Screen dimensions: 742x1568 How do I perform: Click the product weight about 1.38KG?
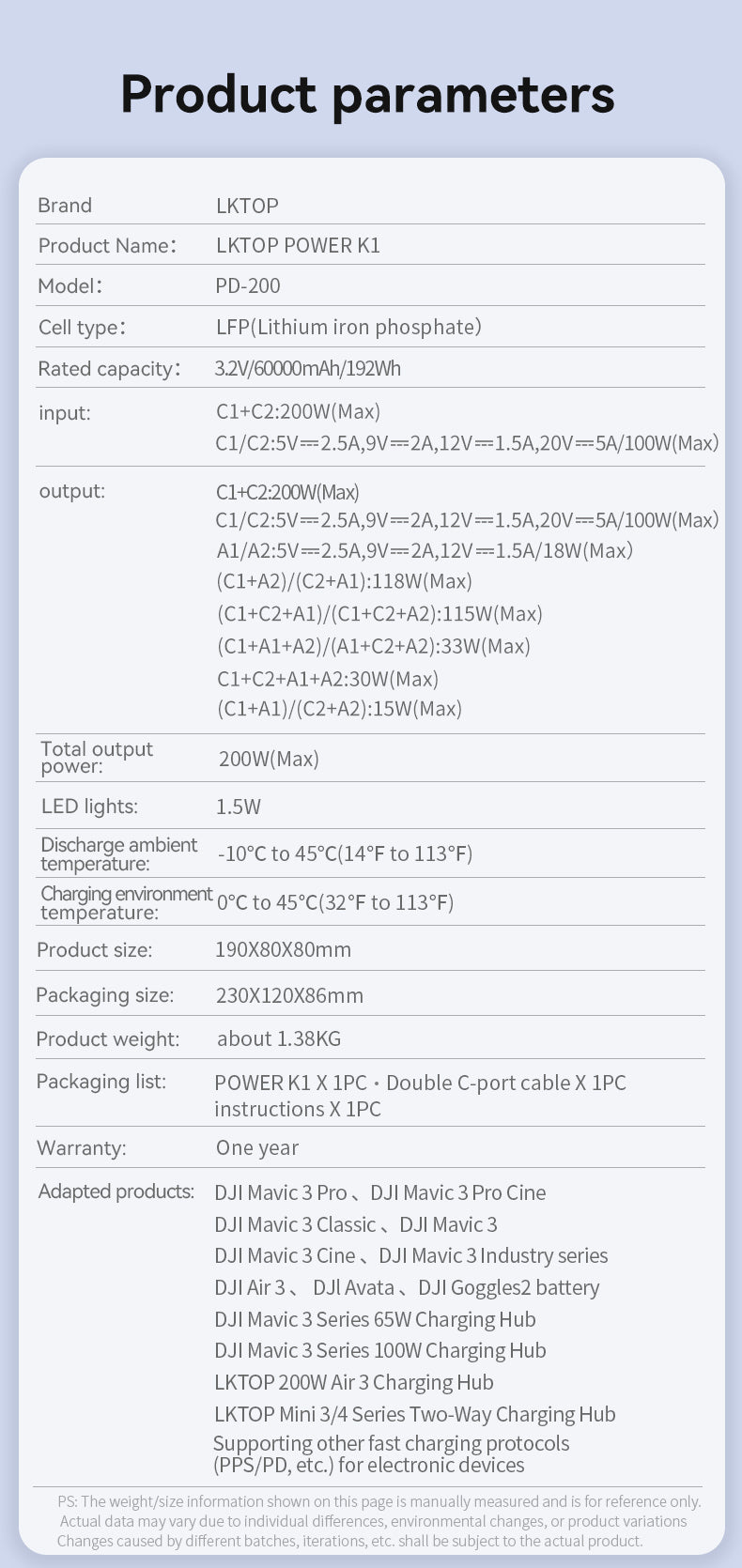(279, 1038)
